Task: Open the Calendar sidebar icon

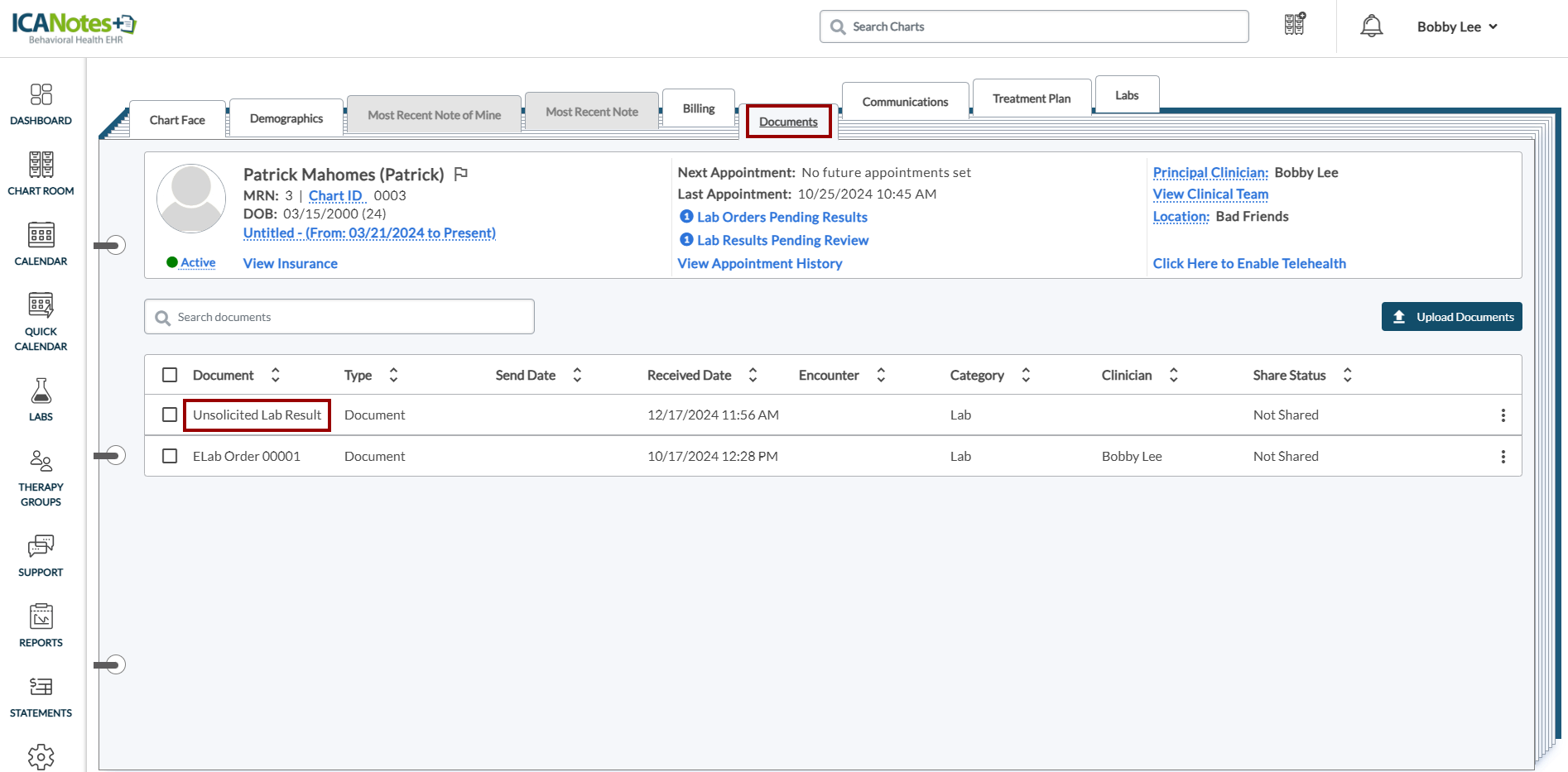Action: (x=41, y=244)
